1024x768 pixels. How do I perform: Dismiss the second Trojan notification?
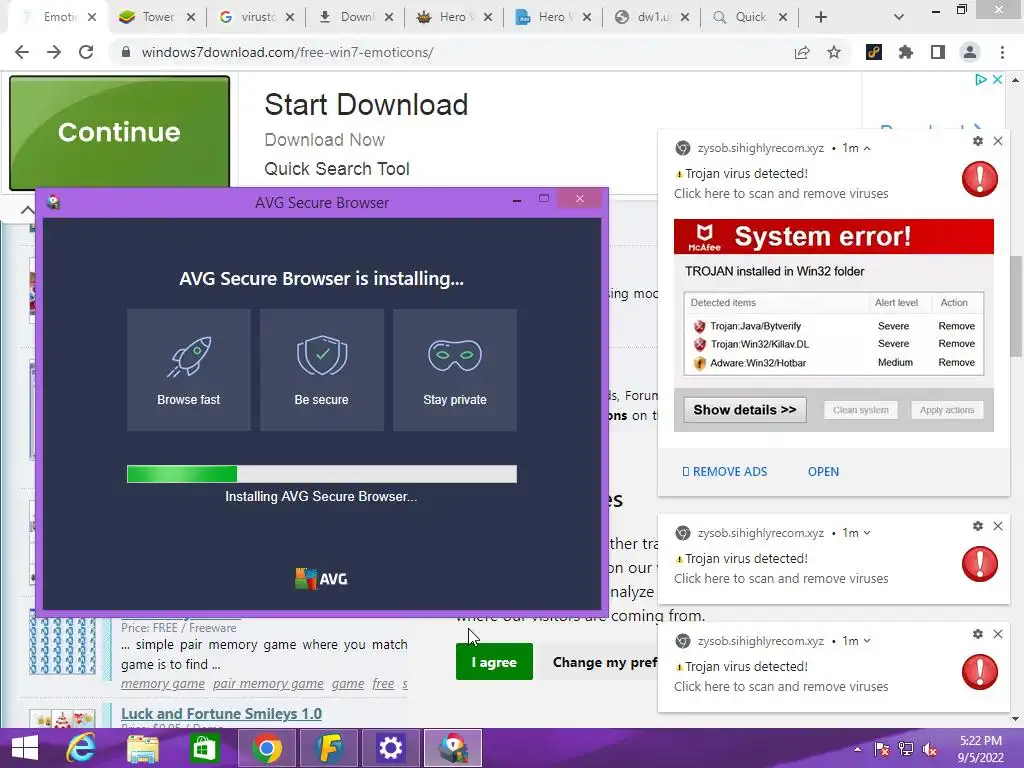pos(998,526)
